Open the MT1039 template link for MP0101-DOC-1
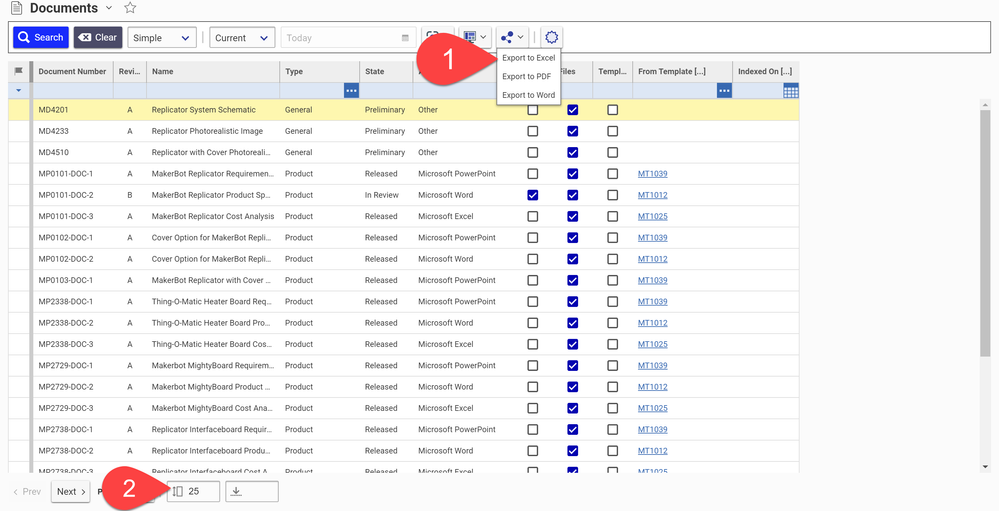Screen dimensions: 999x511 (652, 174)
